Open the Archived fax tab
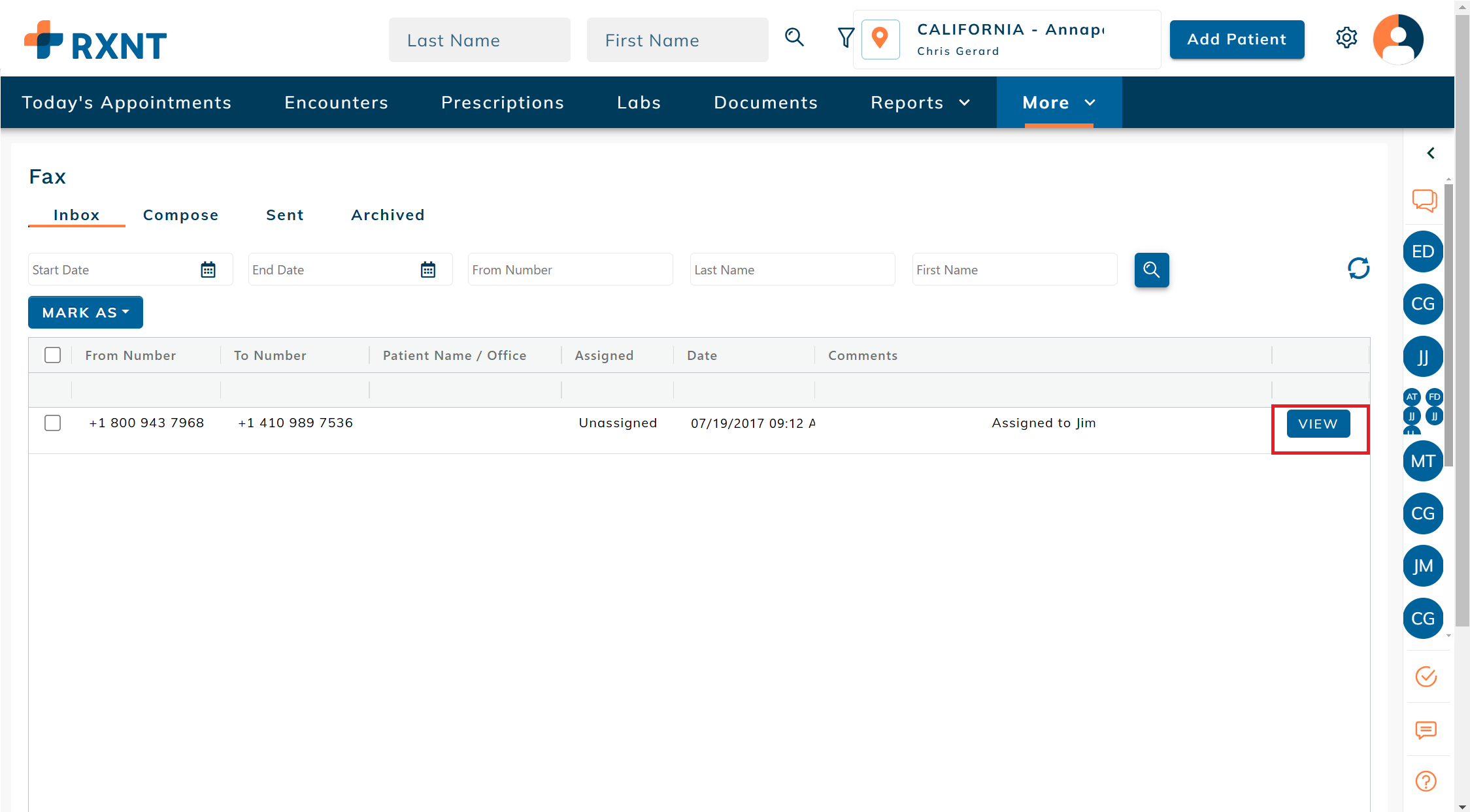Image resolution: width=1470 pixels, height=812 pixels. [388, 215]
